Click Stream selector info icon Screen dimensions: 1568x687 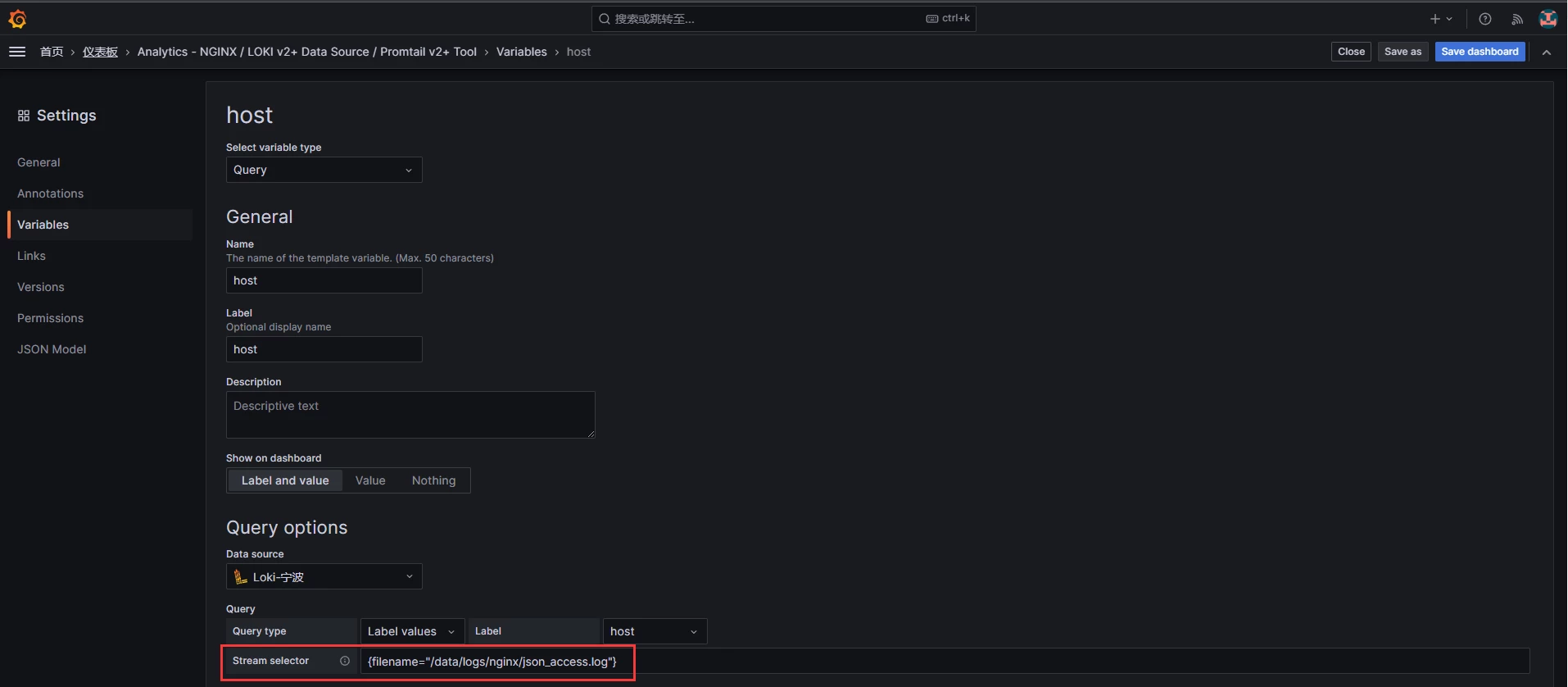coord(345,661)
